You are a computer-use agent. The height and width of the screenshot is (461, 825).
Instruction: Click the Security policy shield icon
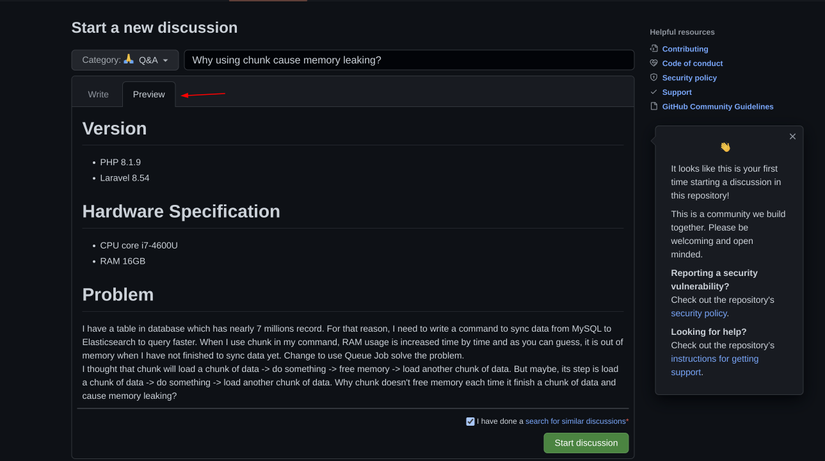point(654,77)
